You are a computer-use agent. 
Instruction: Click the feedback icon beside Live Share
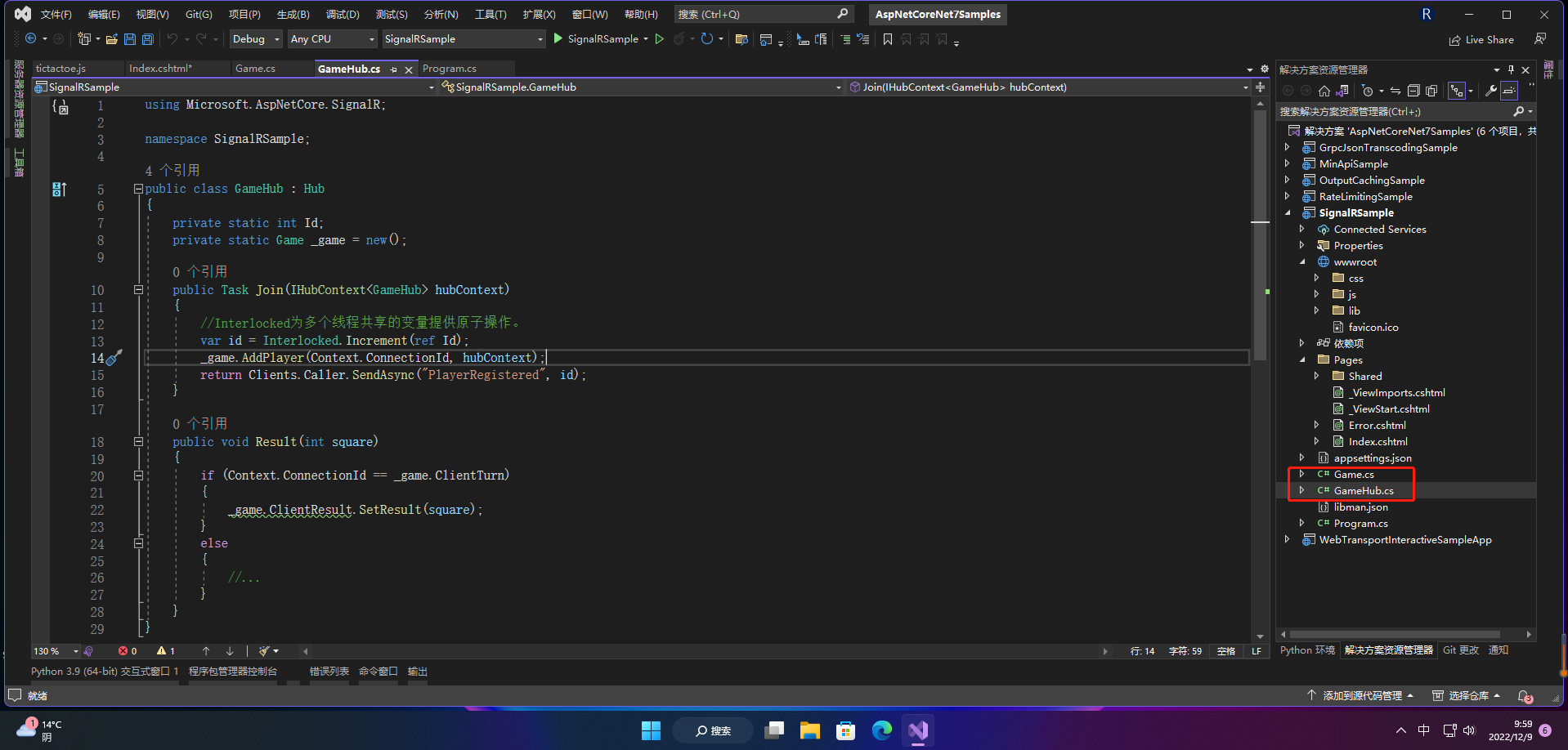click(1540, 39)
